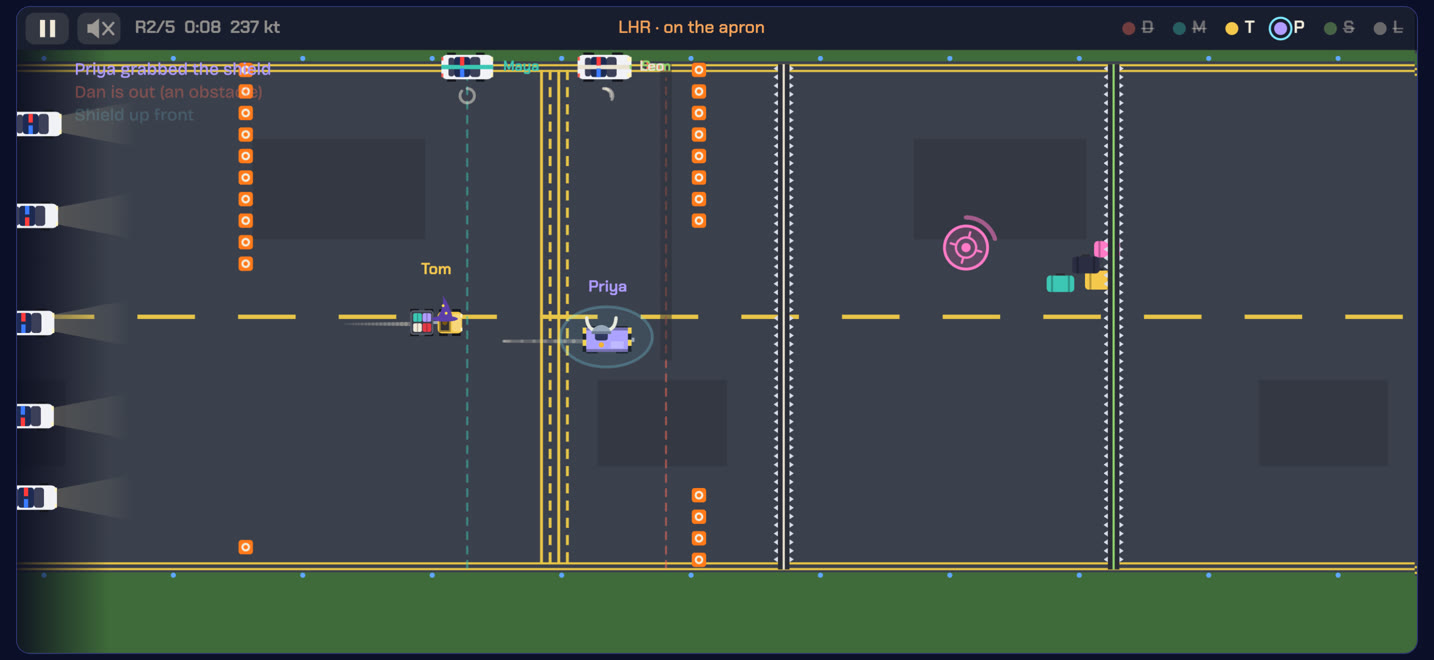Click the pink suitcase
The height and width of the screenshot is (660, 1434).
(1101, 249)
